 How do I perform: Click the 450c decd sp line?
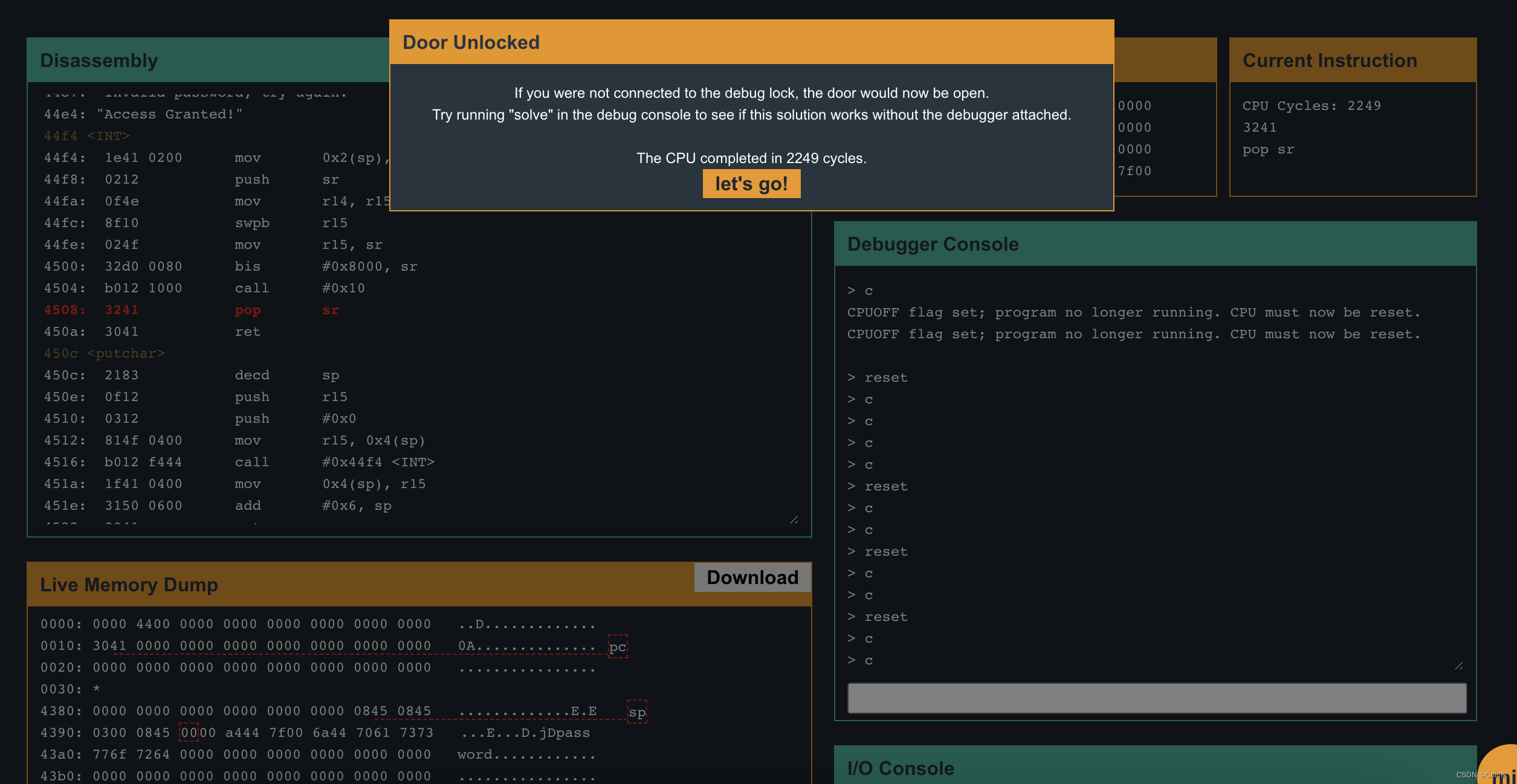click(192, 375)
